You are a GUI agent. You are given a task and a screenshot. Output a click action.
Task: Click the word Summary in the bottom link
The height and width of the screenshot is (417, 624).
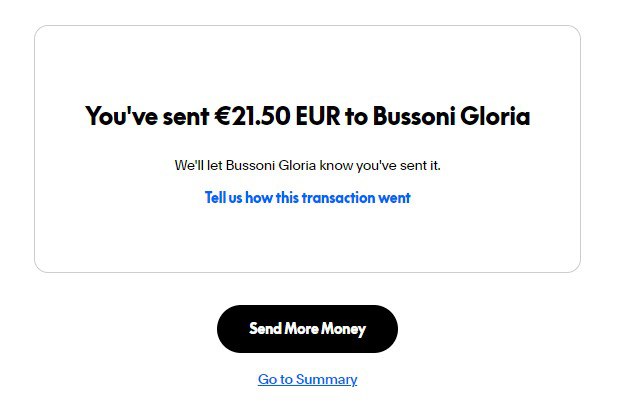(x=326, y=380)
